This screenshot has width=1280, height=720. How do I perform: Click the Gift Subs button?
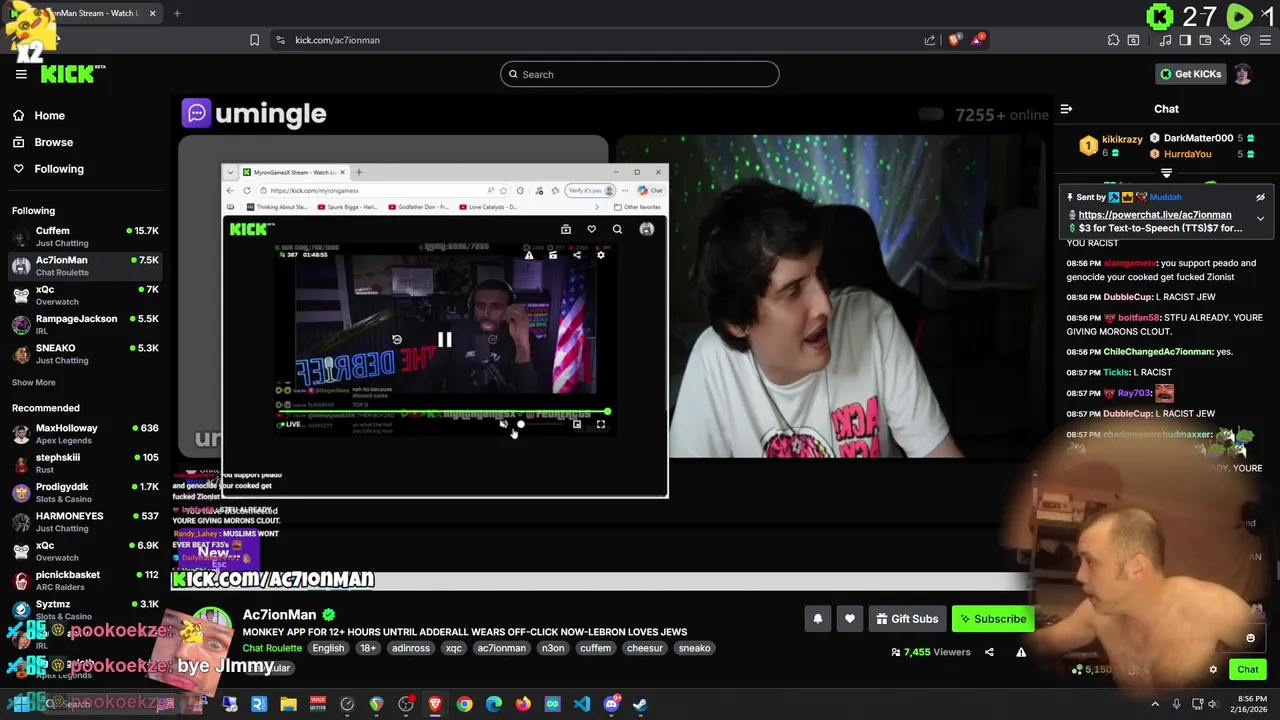(x=907, y=619)
